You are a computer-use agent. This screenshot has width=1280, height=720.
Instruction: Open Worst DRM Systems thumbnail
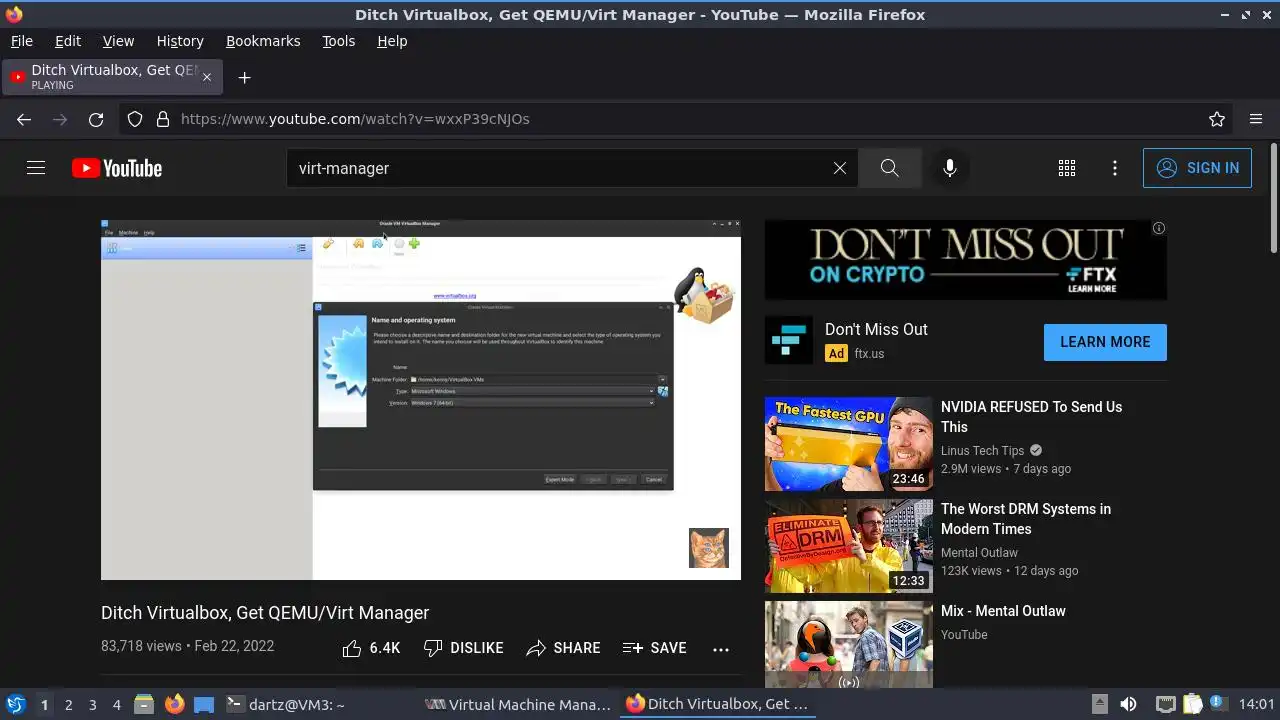(x=849, y=546)
